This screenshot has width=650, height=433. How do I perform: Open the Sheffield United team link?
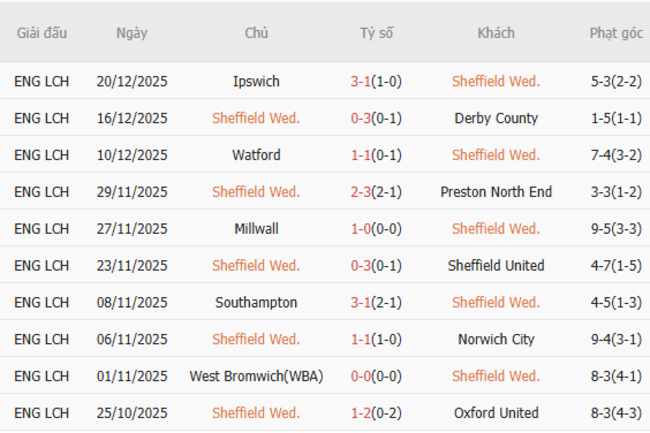[495, 266]
